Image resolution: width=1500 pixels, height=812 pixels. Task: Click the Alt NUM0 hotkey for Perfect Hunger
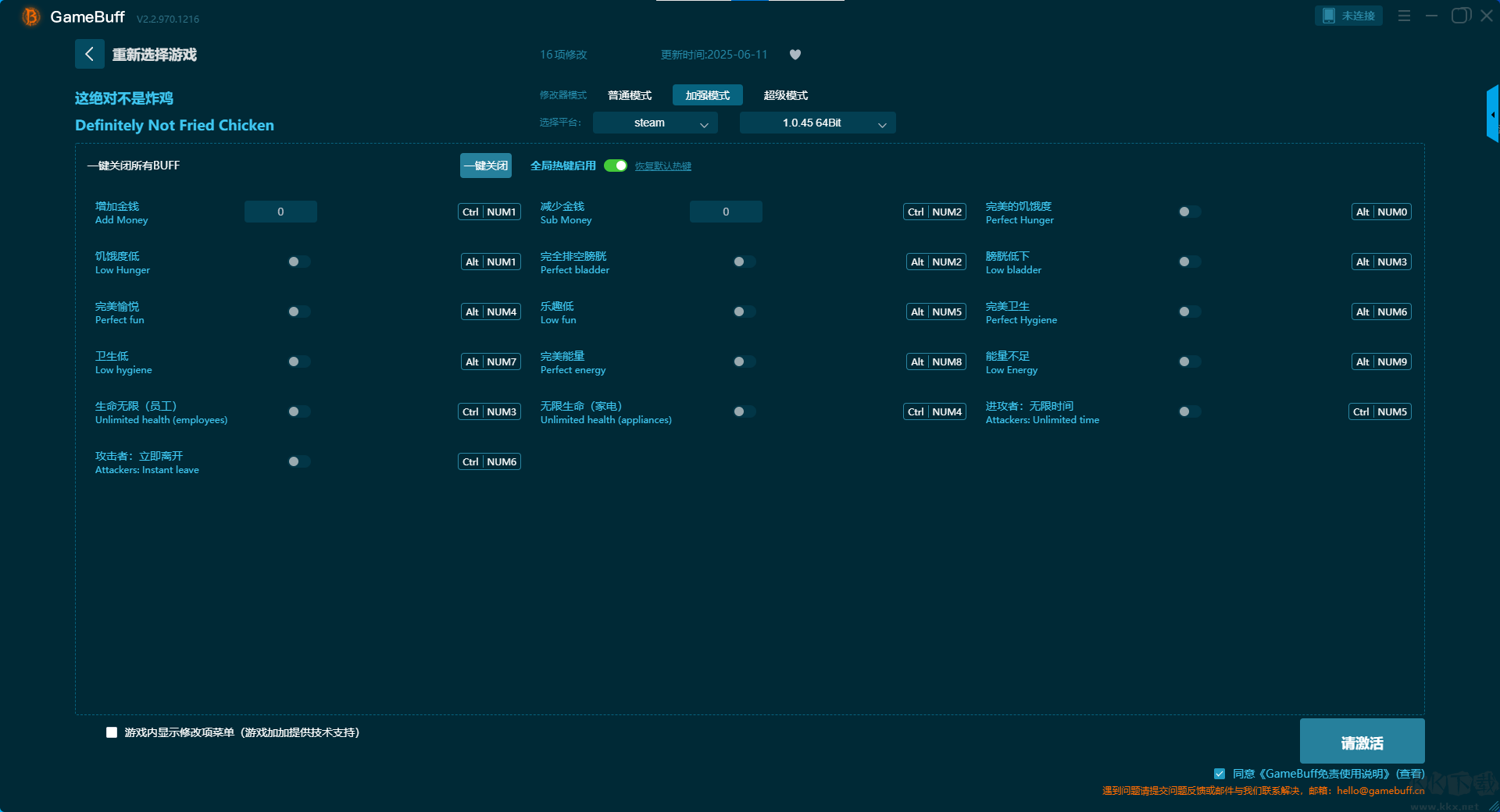coord(1381,212)
